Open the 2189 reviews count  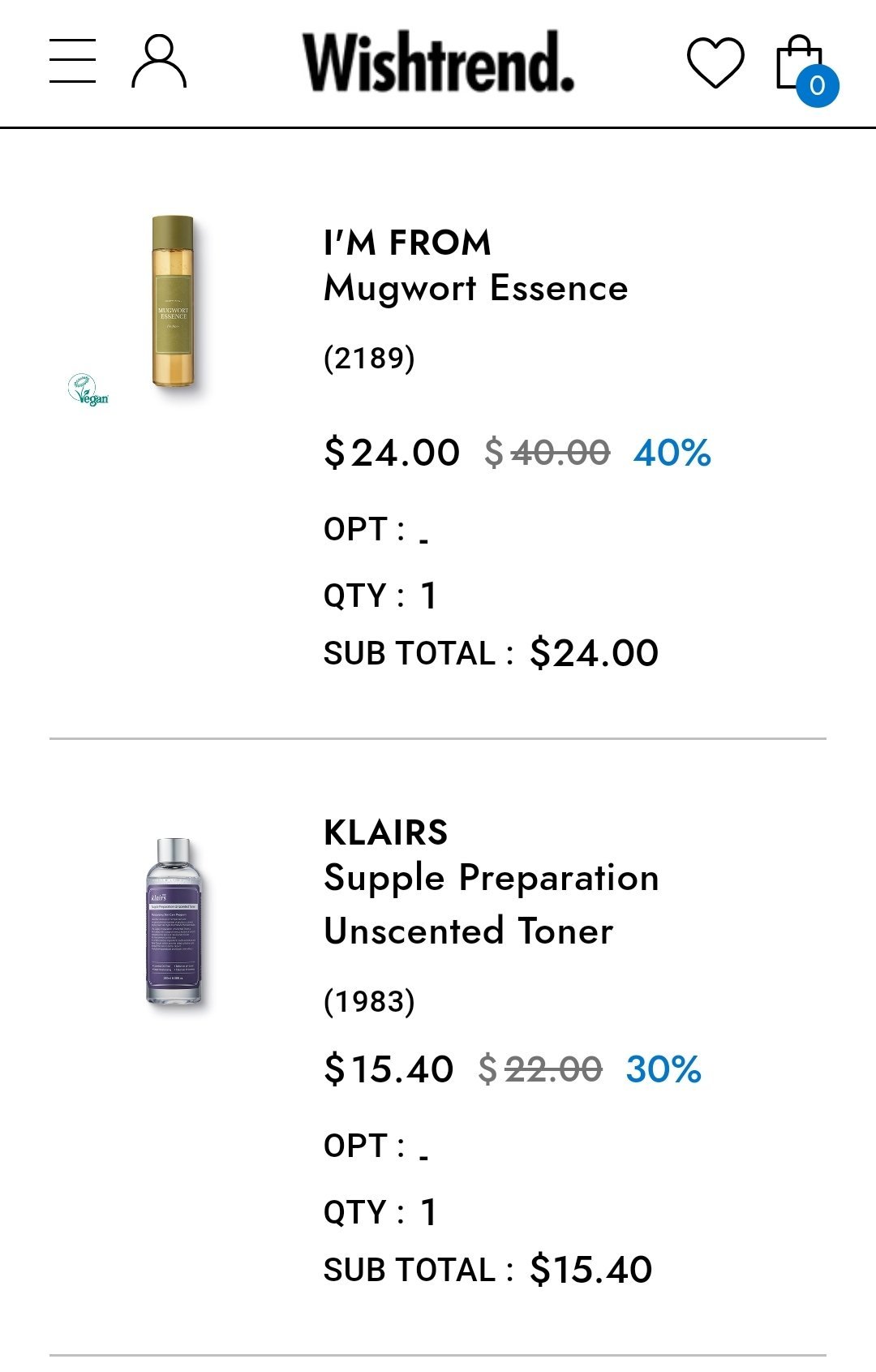[369, 358]
